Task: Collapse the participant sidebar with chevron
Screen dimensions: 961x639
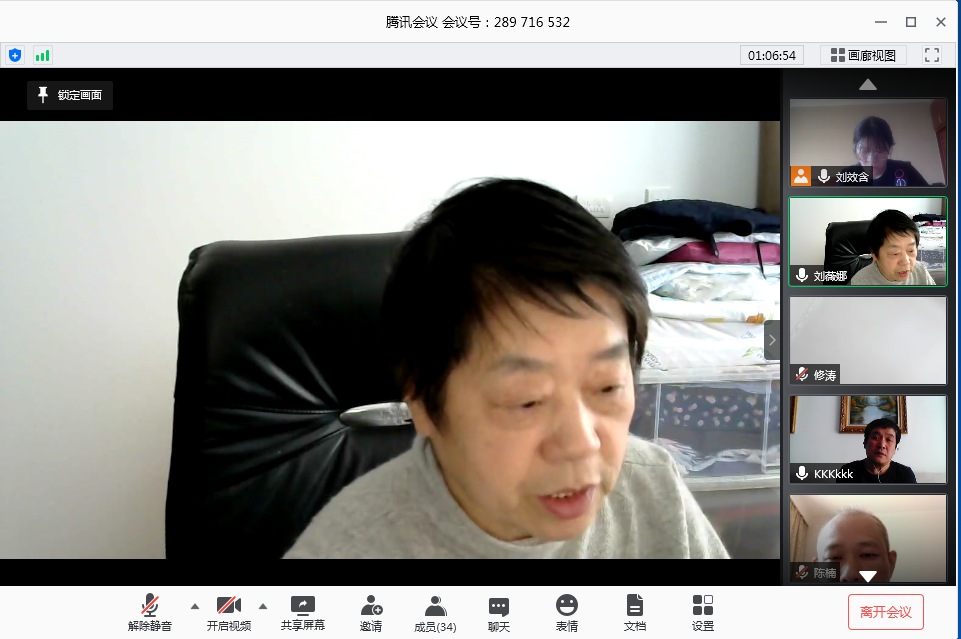Action: pyautogui.click(x=771, y=340)
